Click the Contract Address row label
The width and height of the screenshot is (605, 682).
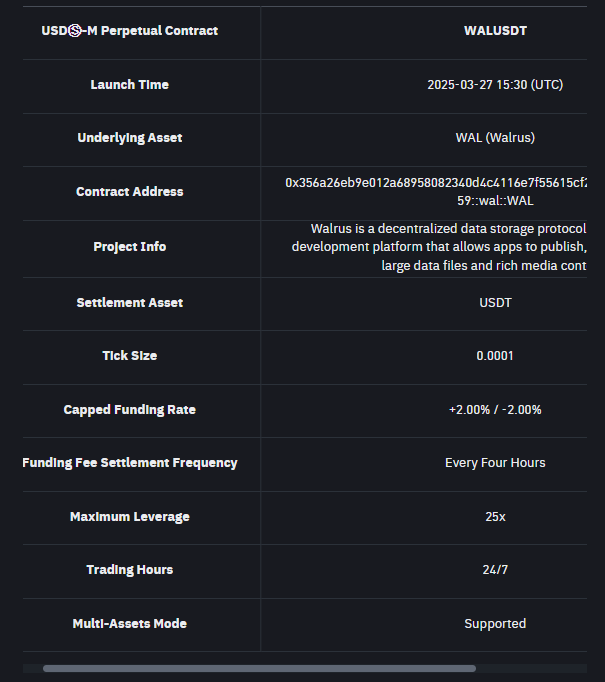click(130, 192)
